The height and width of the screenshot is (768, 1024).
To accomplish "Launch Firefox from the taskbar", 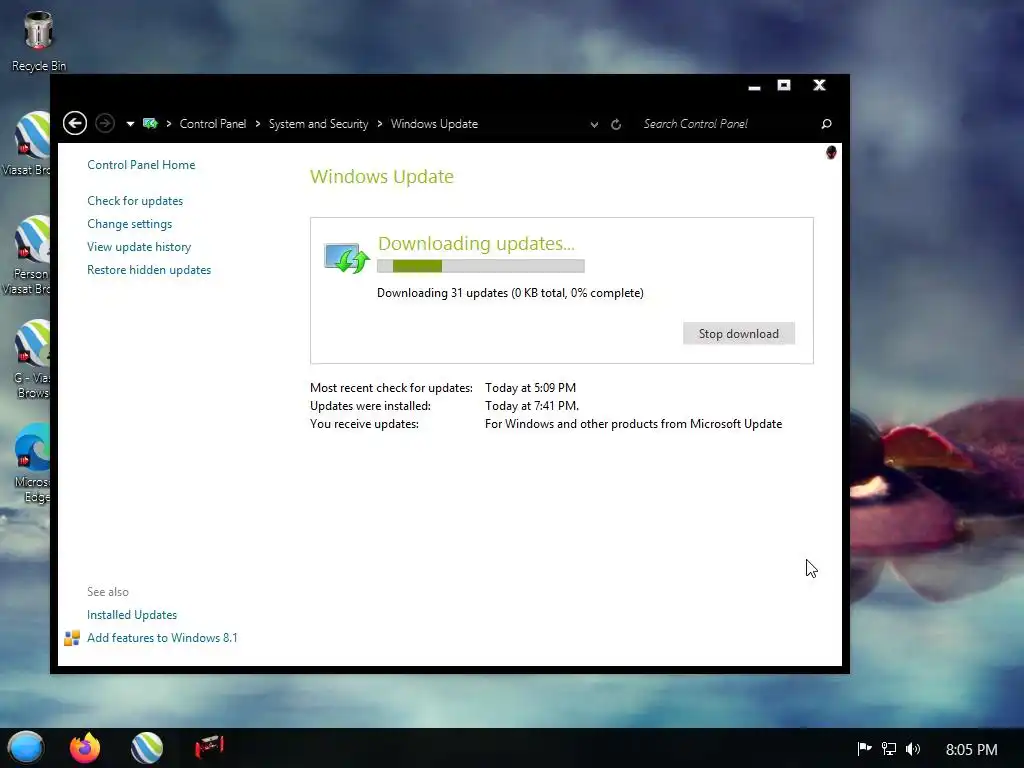I will click(x=85, y=748).
